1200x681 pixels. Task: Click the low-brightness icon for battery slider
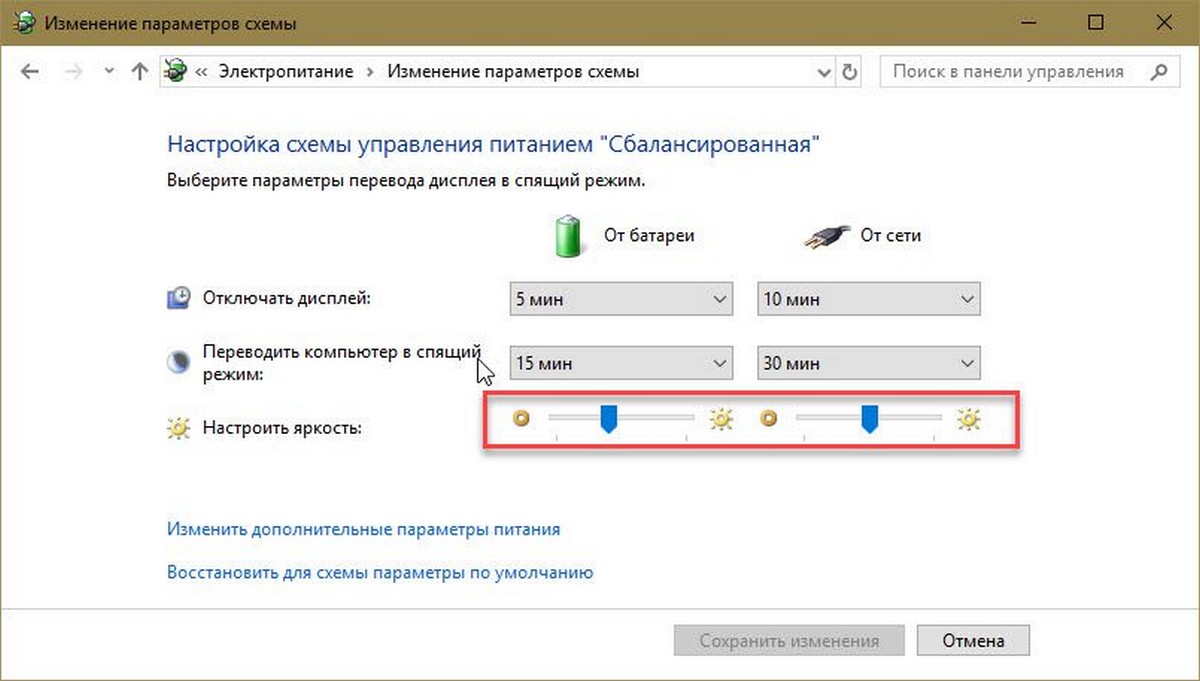pyautogui.click(x=520, y=419)
